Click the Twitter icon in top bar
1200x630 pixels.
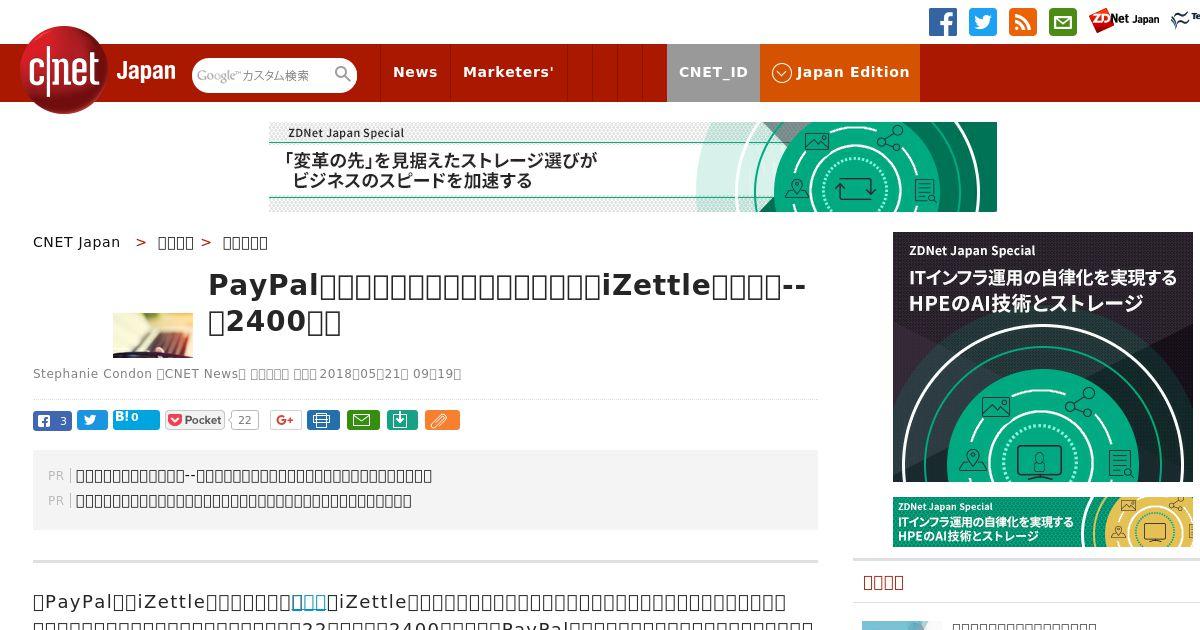point(983,22)
